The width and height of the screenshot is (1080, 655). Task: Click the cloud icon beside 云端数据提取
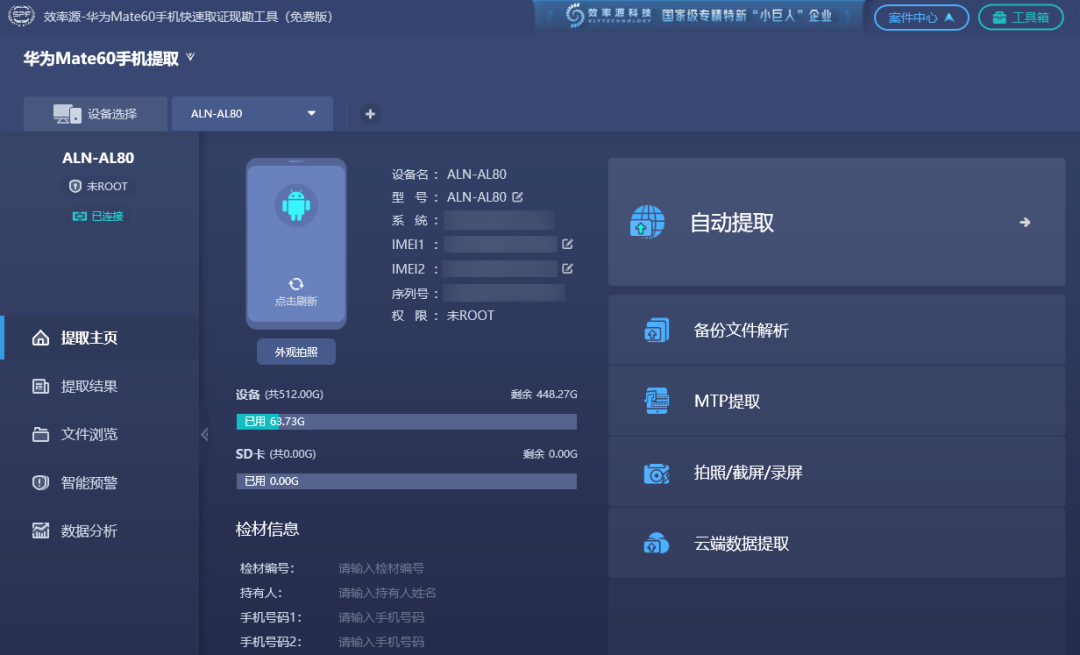point(656,543)
